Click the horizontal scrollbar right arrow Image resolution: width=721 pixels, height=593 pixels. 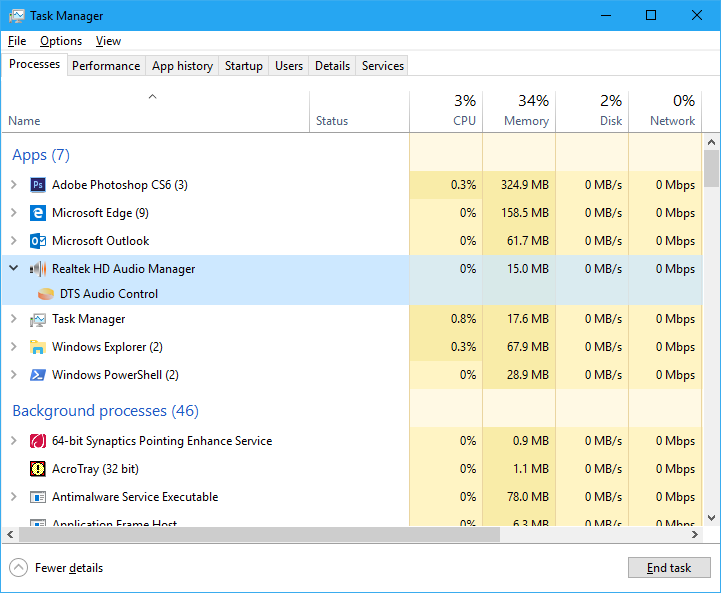click(x=695, y=535)
